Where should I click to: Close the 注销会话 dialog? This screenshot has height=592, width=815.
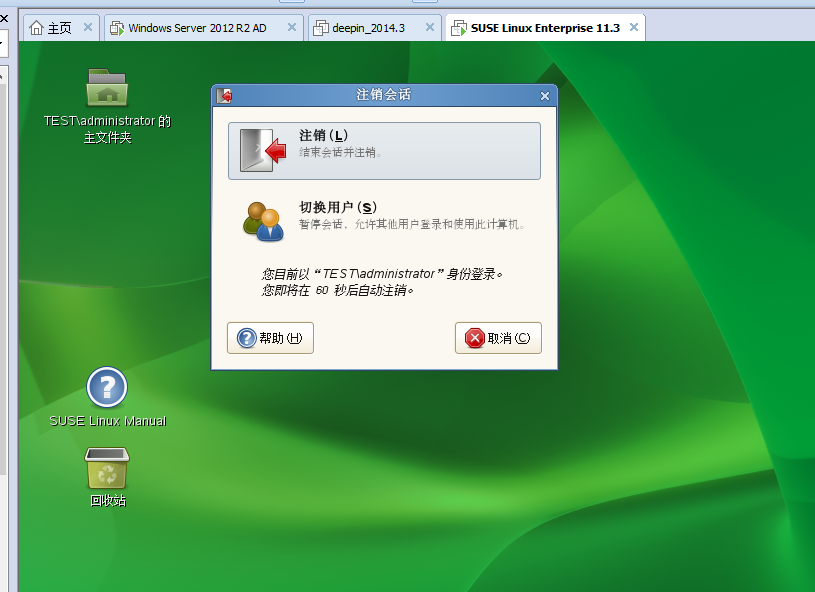click(x=545, y=96)
